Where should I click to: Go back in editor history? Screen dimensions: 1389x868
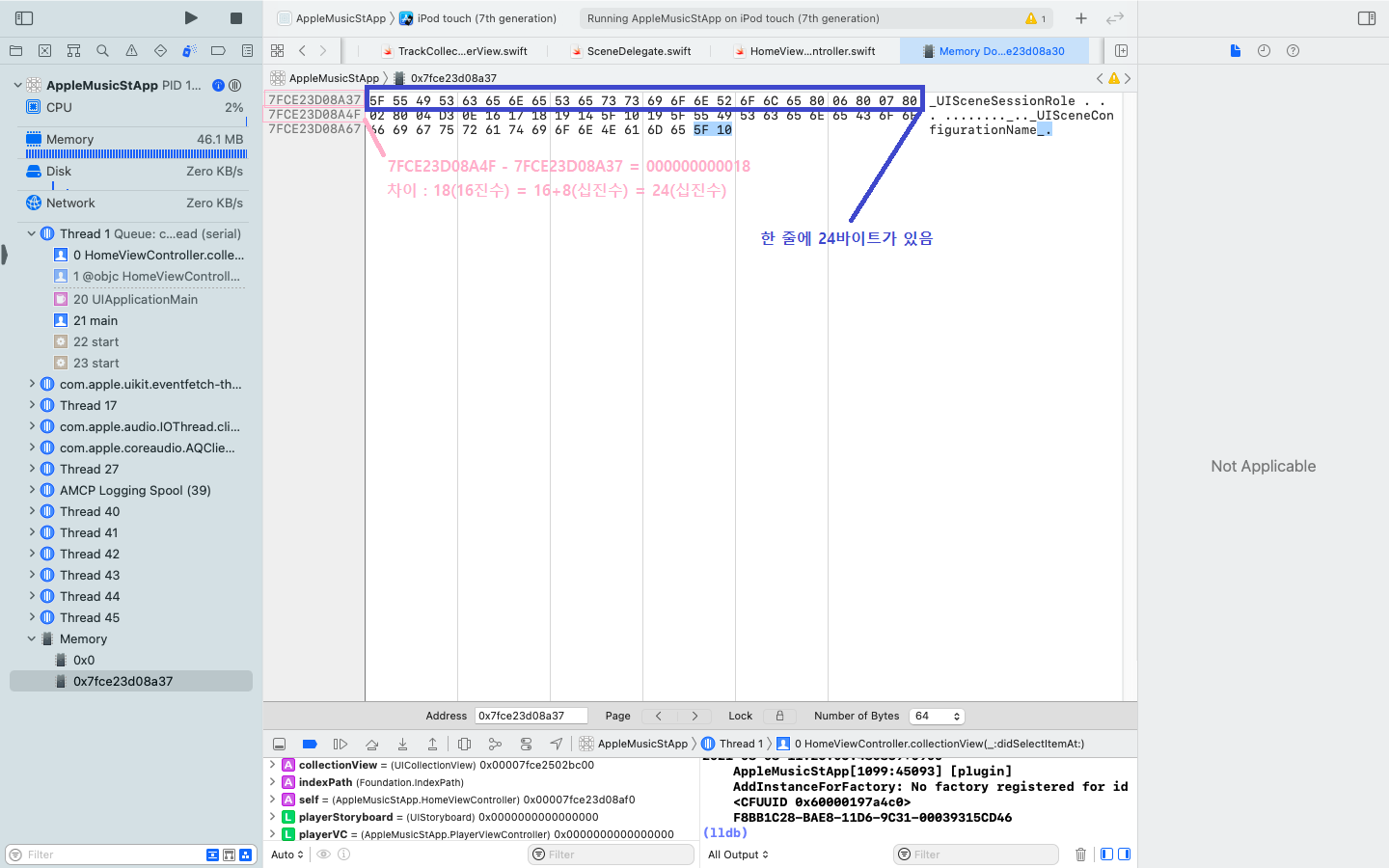point(302,51)
